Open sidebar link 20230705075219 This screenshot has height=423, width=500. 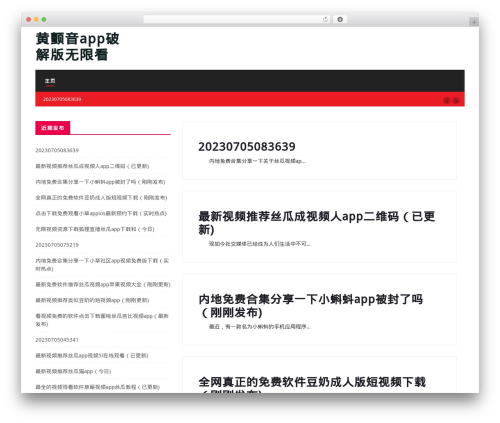point(57,245)
